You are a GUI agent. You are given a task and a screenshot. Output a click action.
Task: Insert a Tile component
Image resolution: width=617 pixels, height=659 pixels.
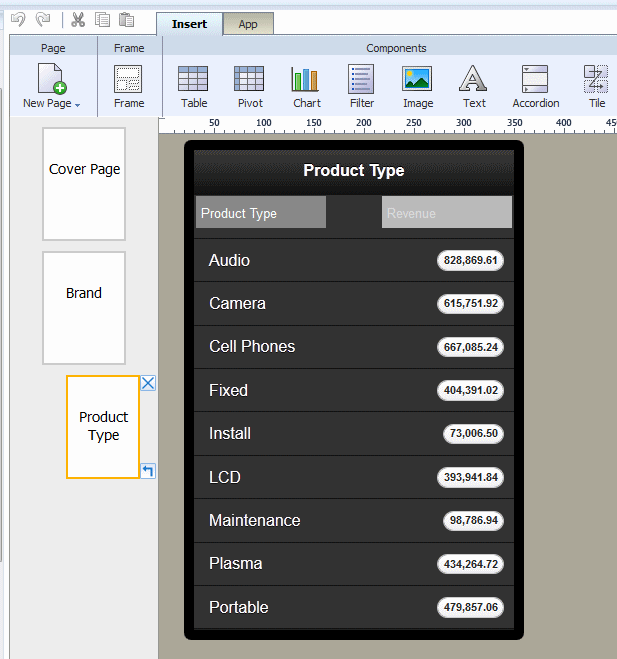(596, 86)
